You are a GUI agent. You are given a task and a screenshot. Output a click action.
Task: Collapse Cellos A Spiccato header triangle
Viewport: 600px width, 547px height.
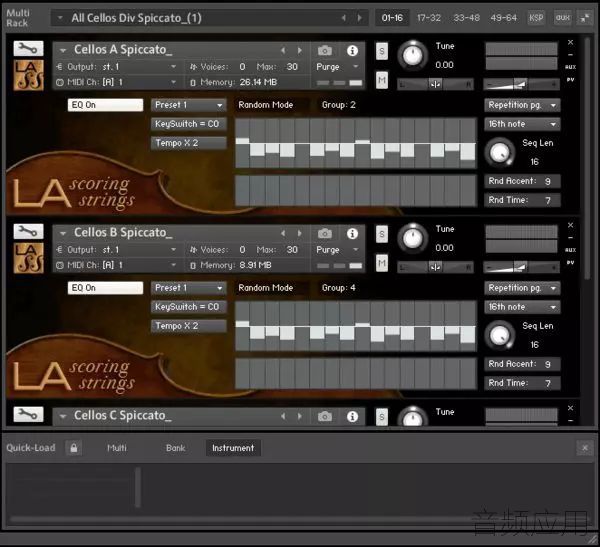click(63, 50)
